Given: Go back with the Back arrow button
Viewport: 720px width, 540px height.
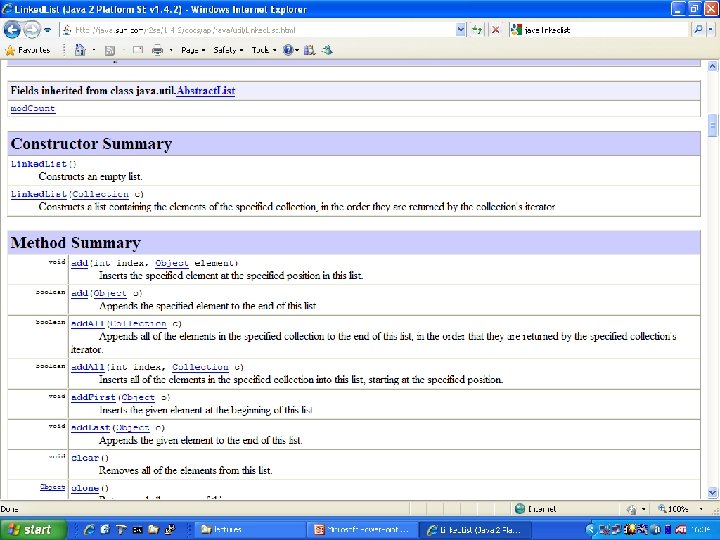Looking at the screenshot, I should [12, 30].
